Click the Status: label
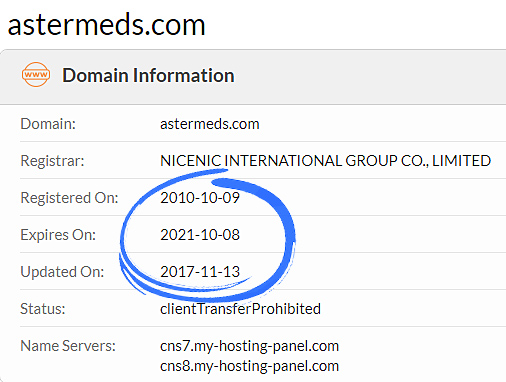 coord(43,309)
